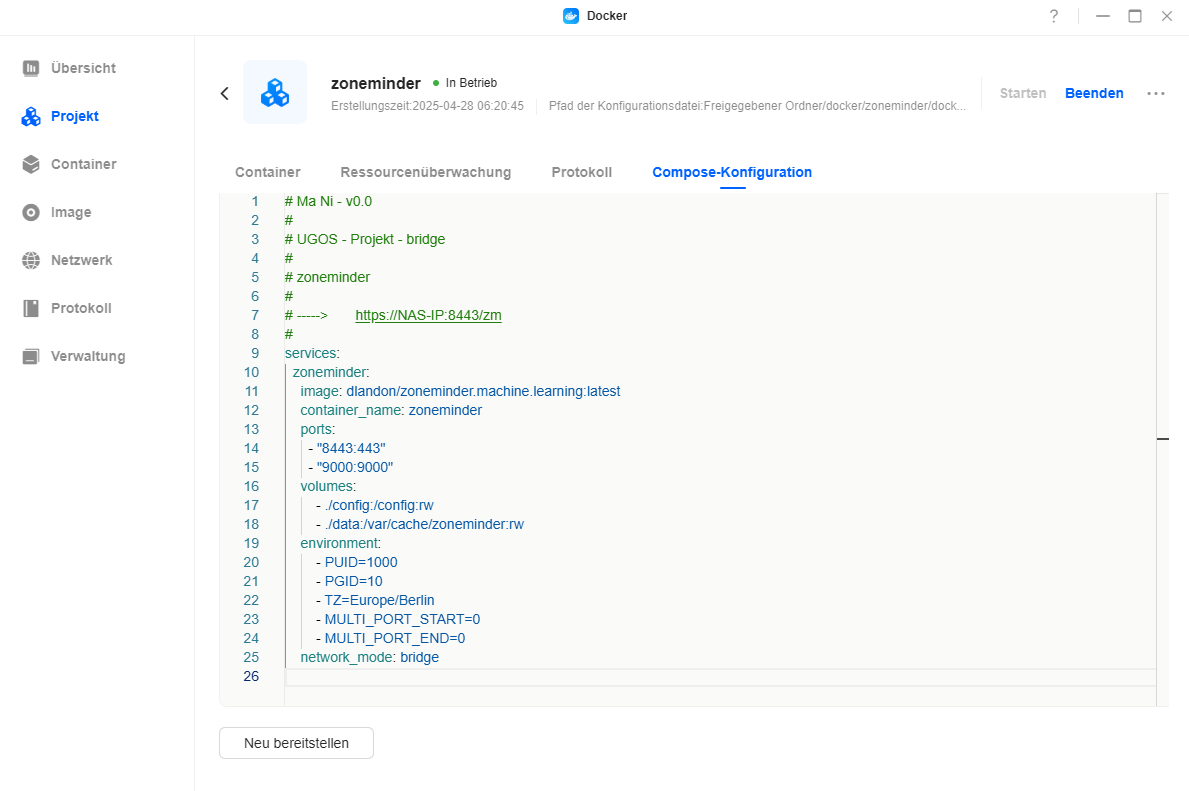Screen dimensions: 1189x791
Task: Open the Container section icon
Action: pos(31,164)
